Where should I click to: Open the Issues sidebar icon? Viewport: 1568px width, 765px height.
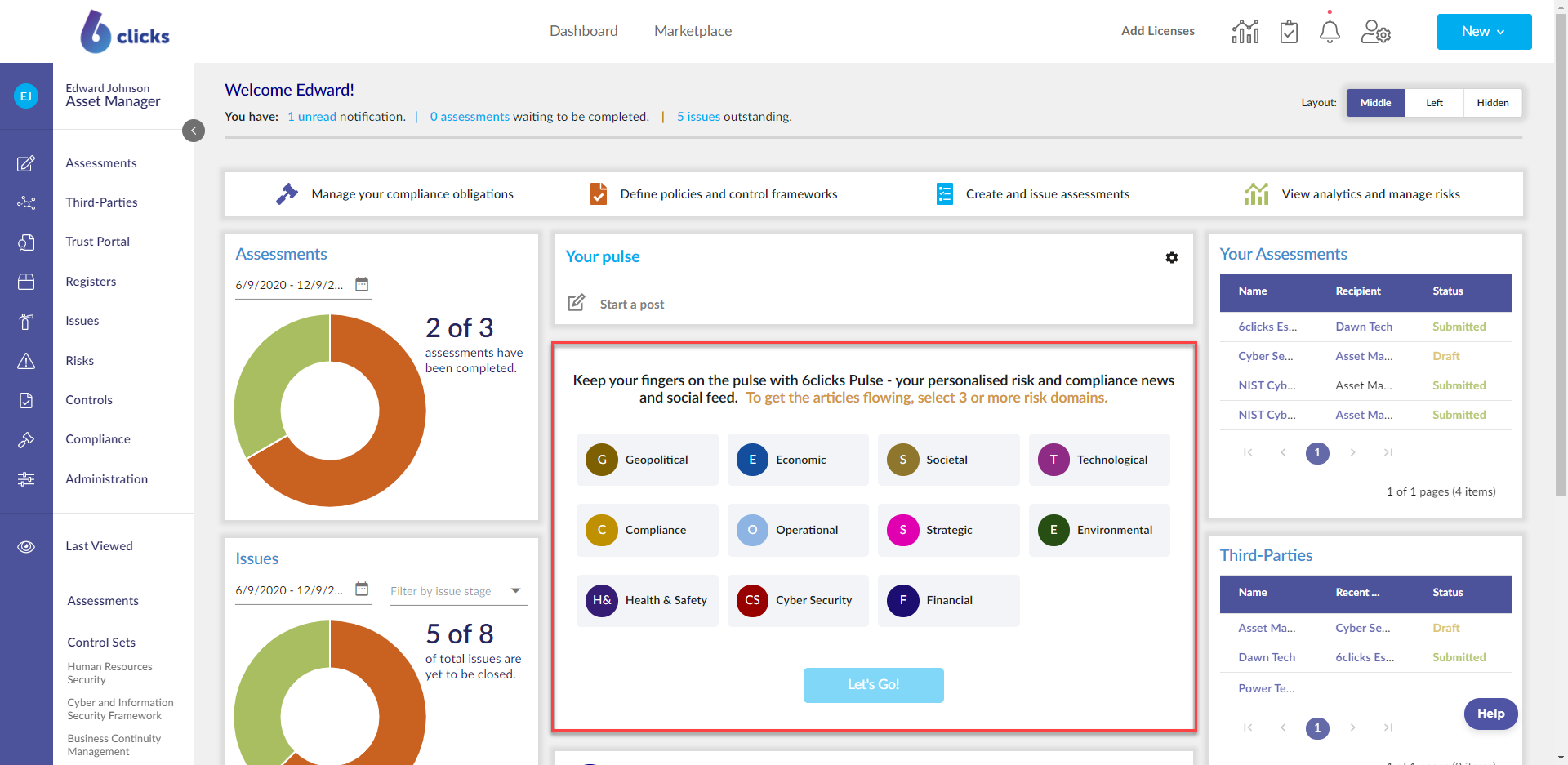[26, 322]
